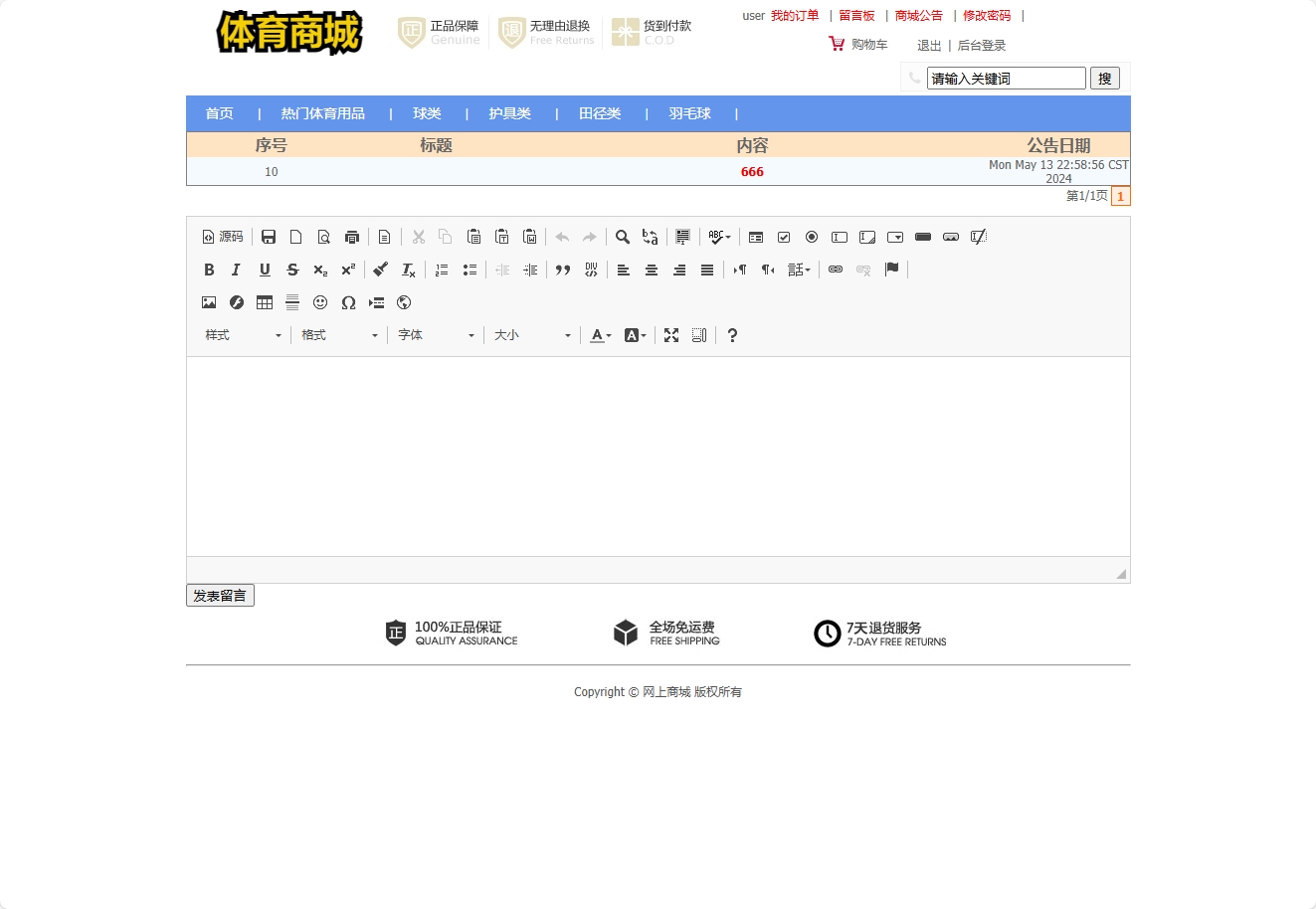Open the 格式 format dropdown
1316x909 pixels.
pos(338,335)
